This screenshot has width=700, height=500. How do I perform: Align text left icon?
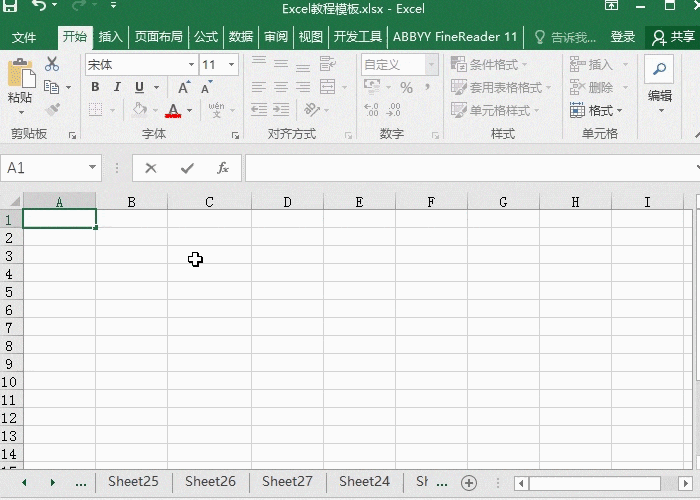coord(259,87)
